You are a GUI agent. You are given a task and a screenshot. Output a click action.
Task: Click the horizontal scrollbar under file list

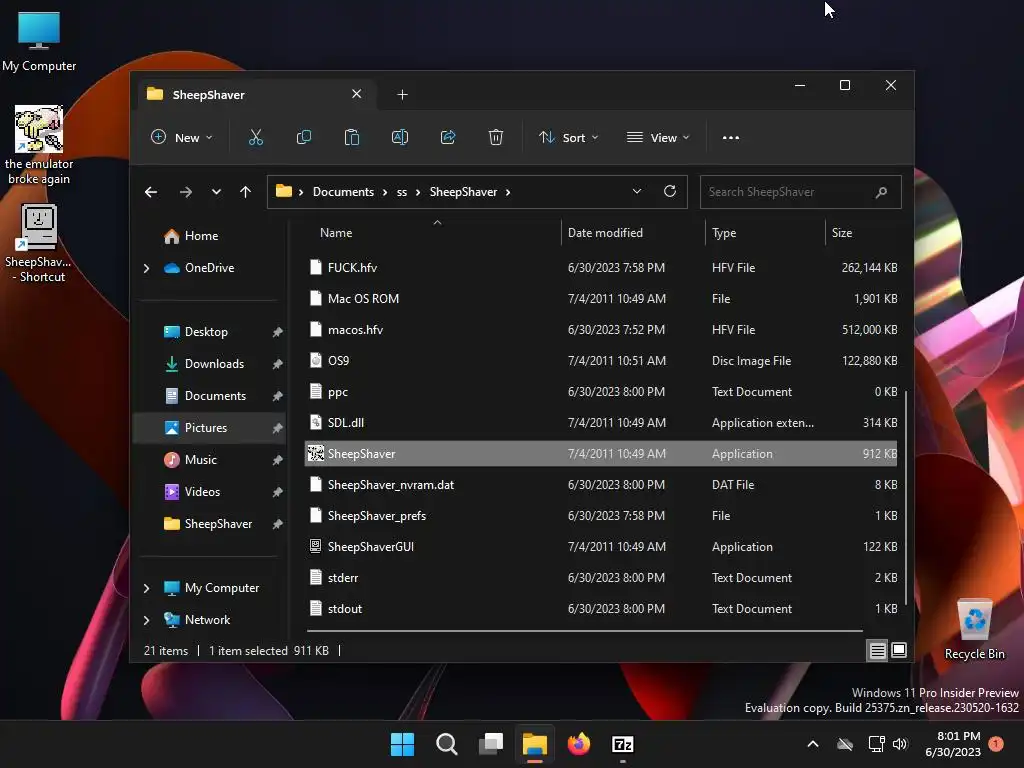pyautogui.click(x=584, y=631)
